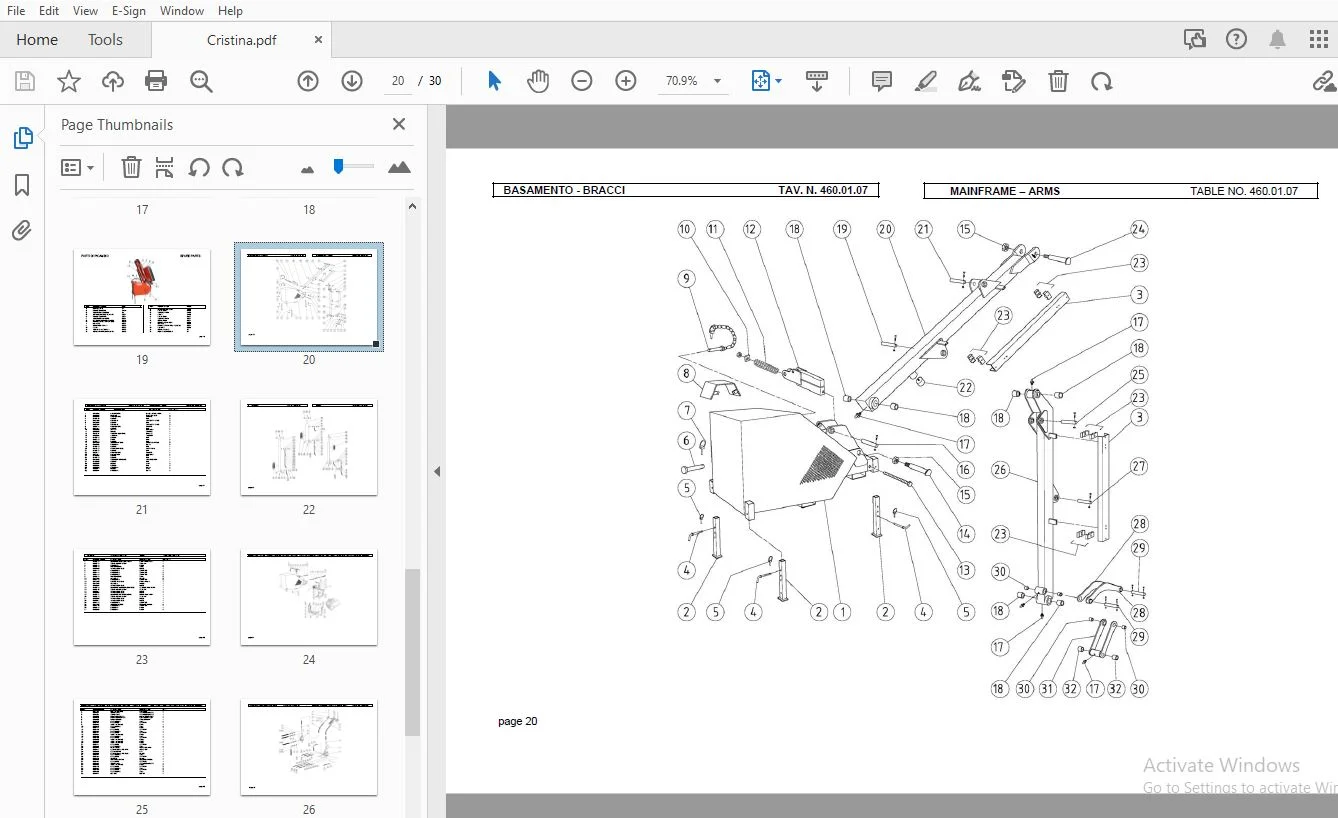Open the fit page options tool

tap(766, 81)
